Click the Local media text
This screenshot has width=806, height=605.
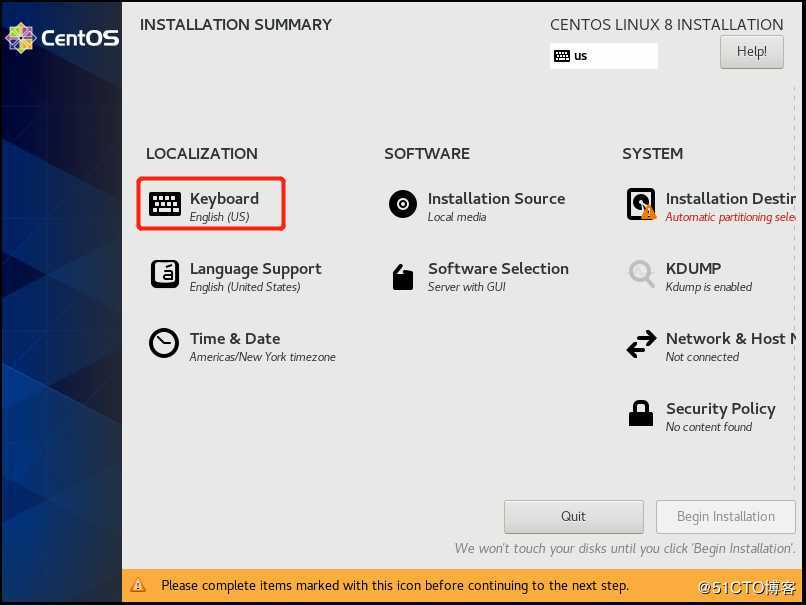pos(456,217)
